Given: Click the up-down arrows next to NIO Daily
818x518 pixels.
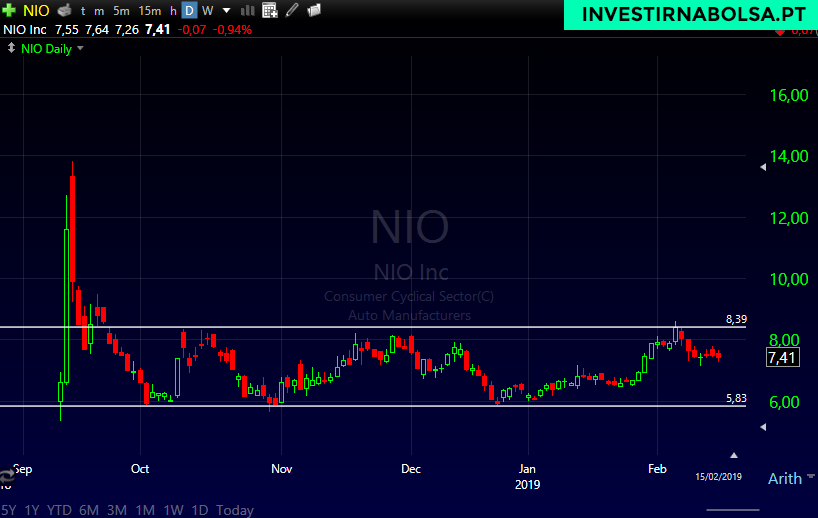Looking at the screenshot, I should 10,49.
